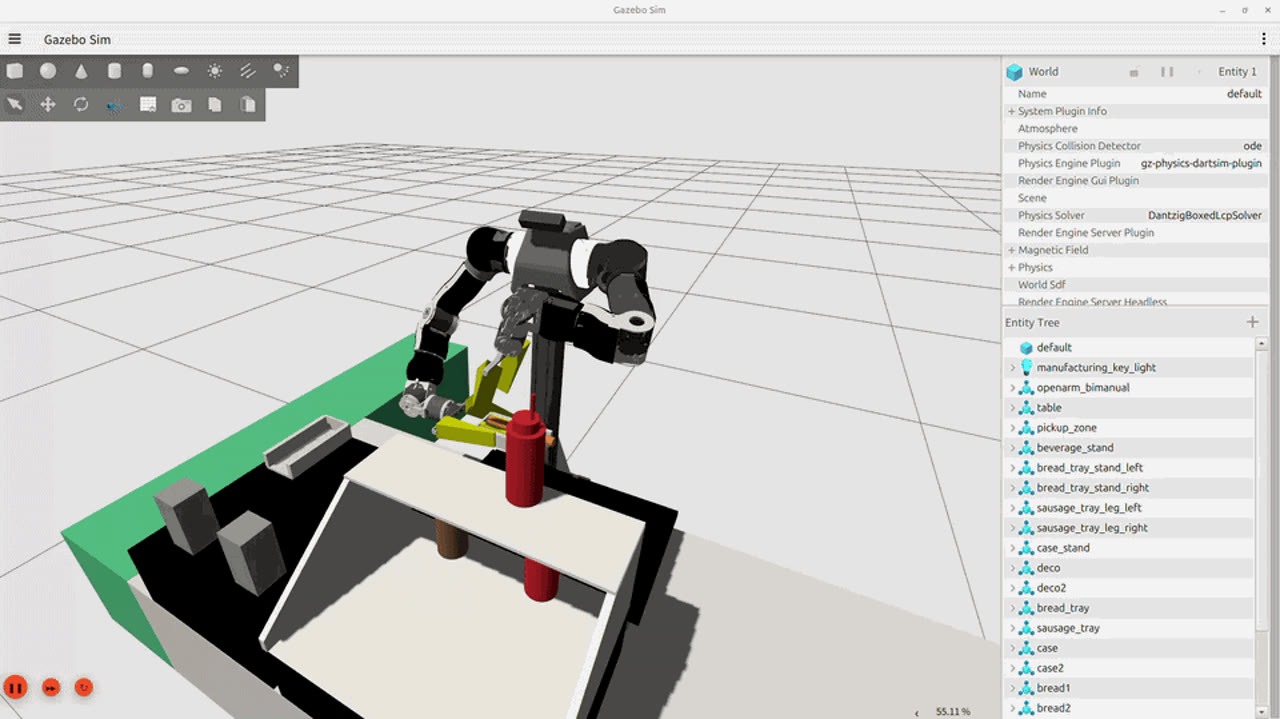Viewport: 1280px width, 719px height.
Task: Pause the simulation
Action: [15, 687]
